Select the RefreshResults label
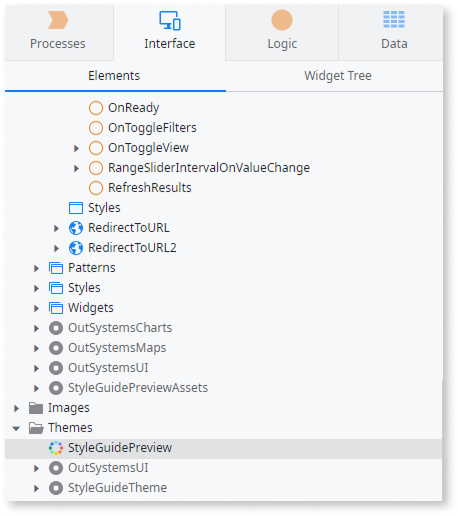 pos(150,188)
